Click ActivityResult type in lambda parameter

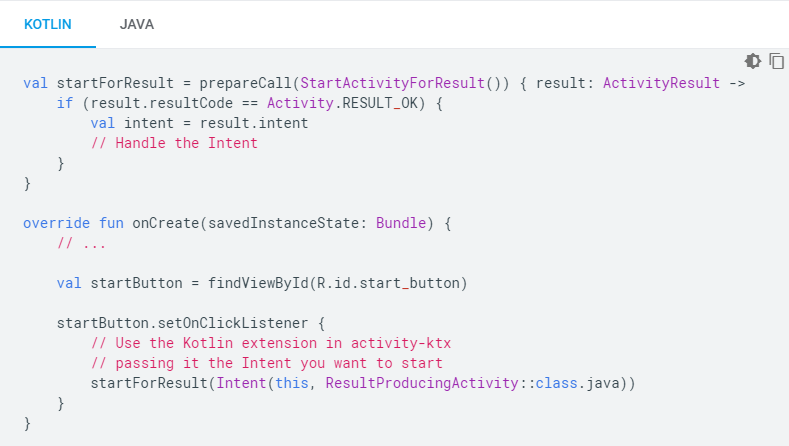coord(661,83)
